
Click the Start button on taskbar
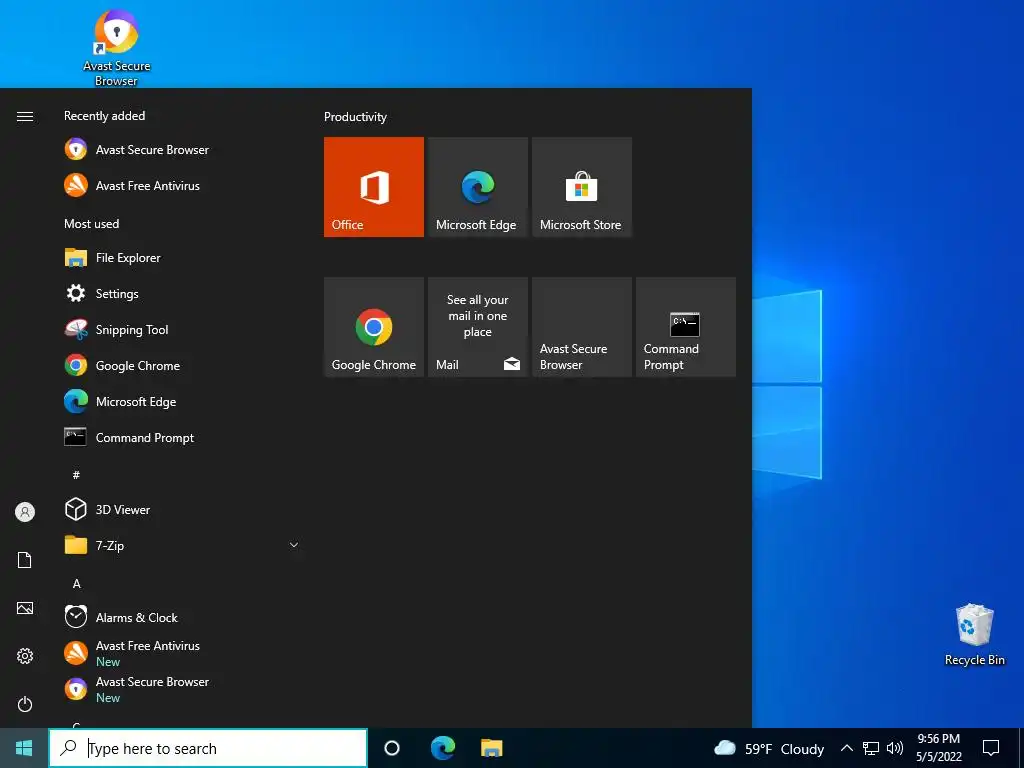point(24,748)
